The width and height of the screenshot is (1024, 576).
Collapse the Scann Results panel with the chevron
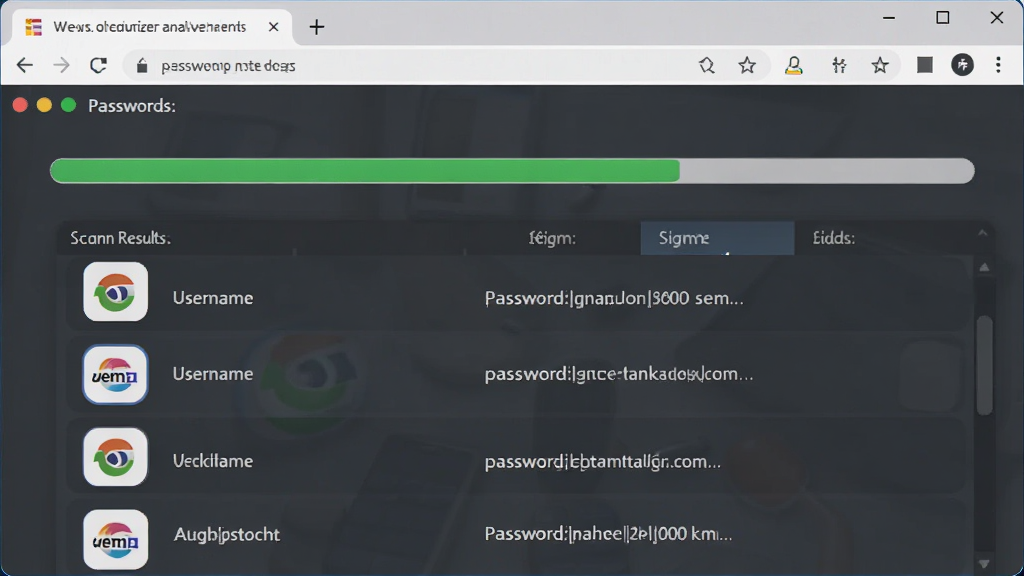[983, 233]
